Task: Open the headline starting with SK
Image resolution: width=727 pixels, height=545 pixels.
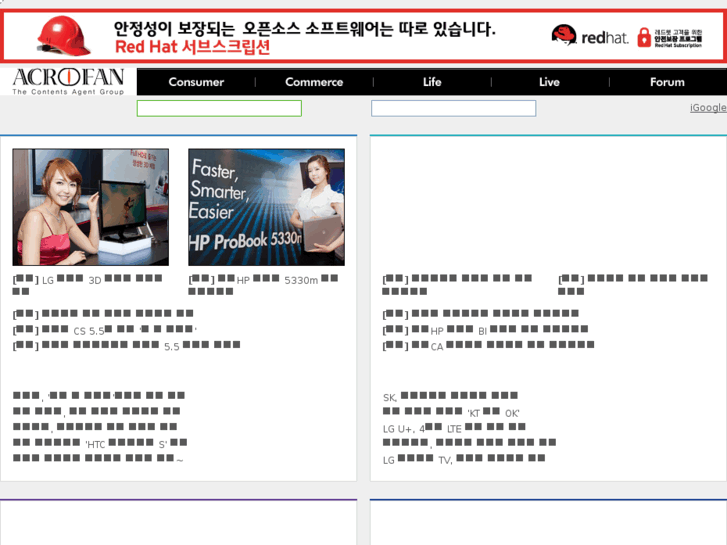Action: 450,396
